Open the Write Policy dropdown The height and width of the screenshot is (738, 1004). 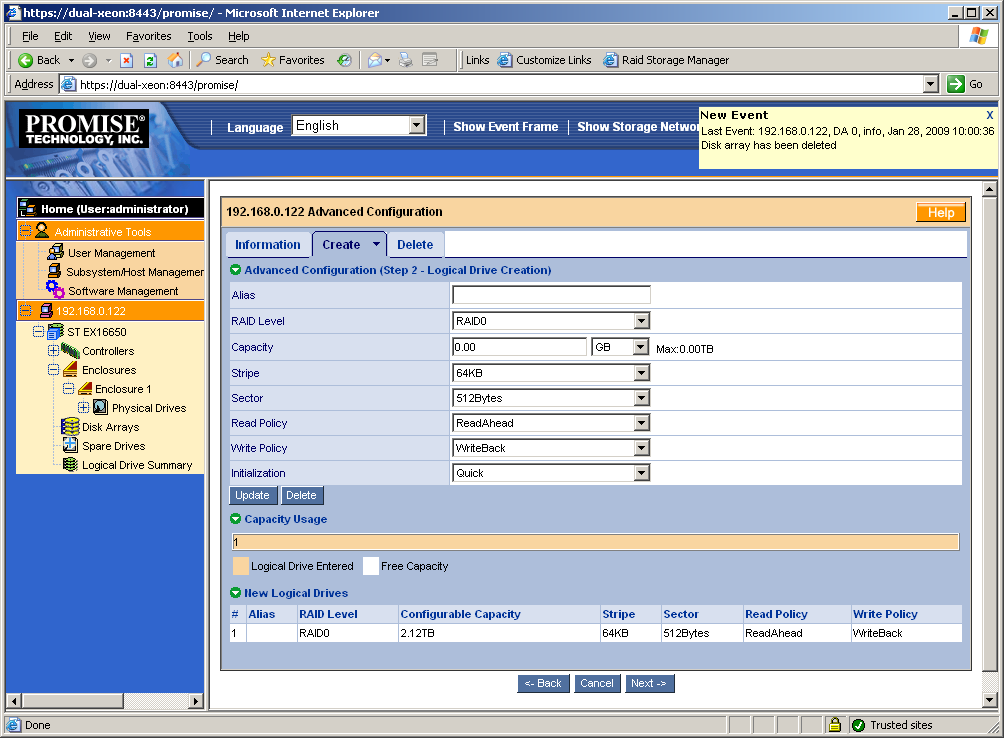(642, 448)
